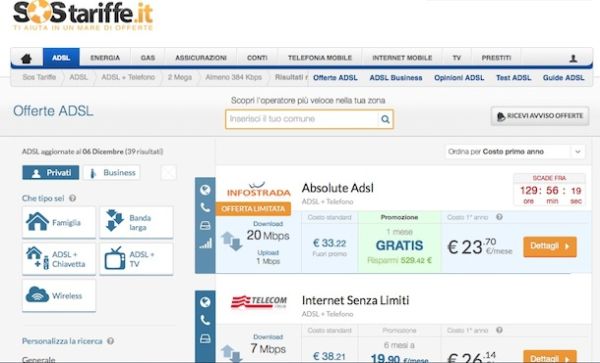This screenshot has width=600, height=363.
Task: Open the Ordina per Costo primo anno dropdown
Action: [515, 152]
